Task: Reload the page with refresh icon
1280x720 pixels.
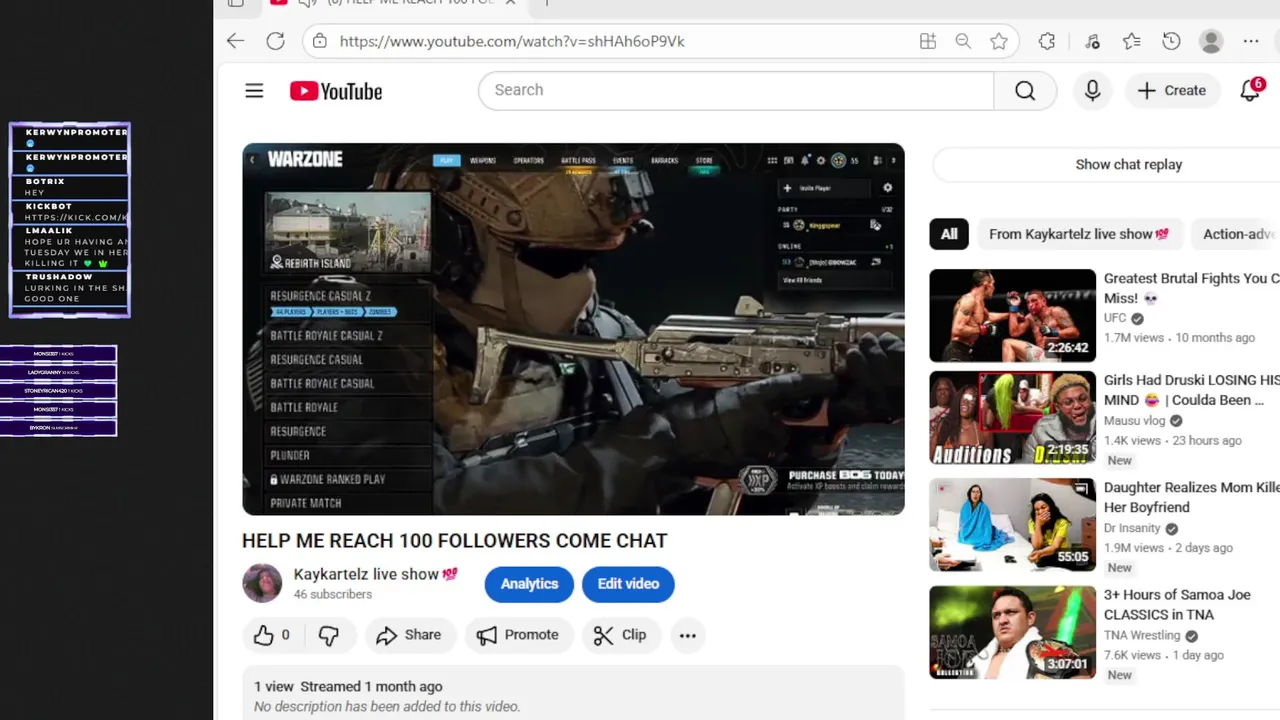Action: click(275, 41)
